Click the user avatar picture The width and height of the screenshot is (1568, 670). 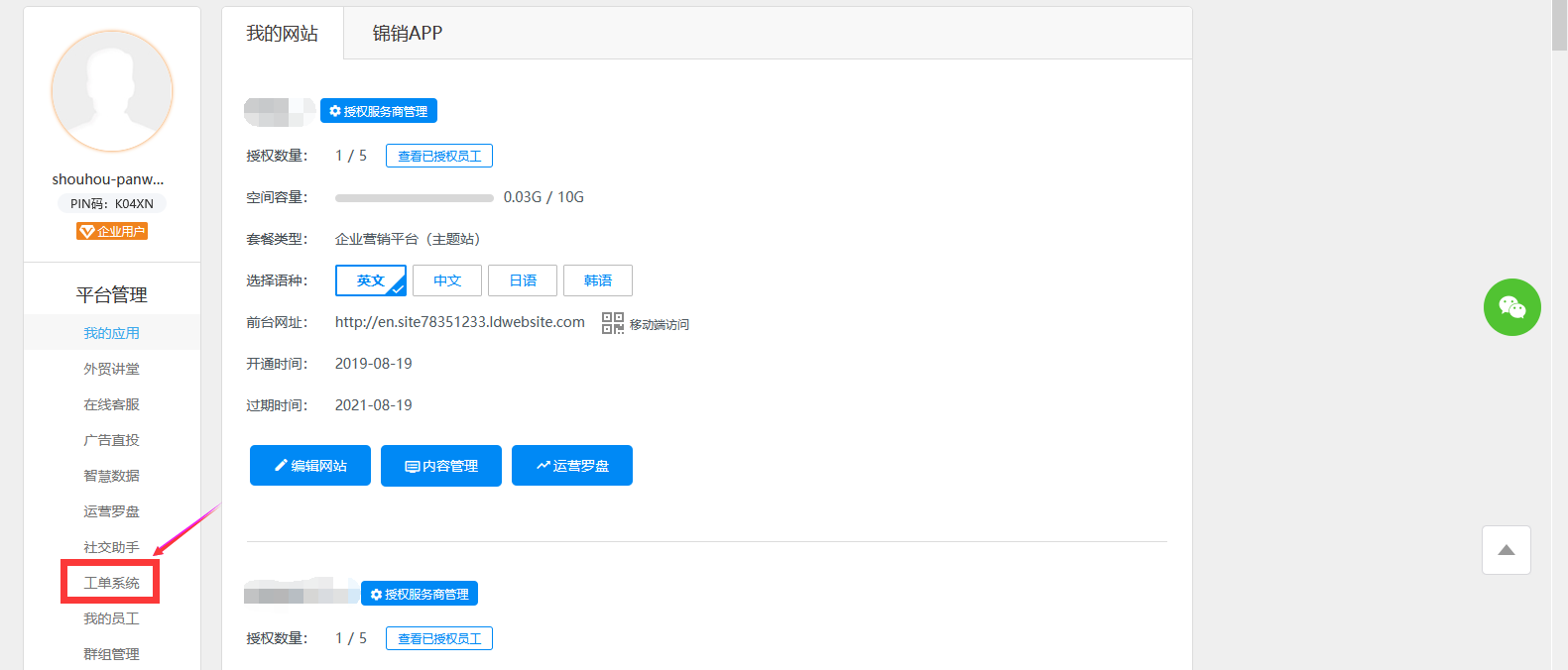point(112,91)
